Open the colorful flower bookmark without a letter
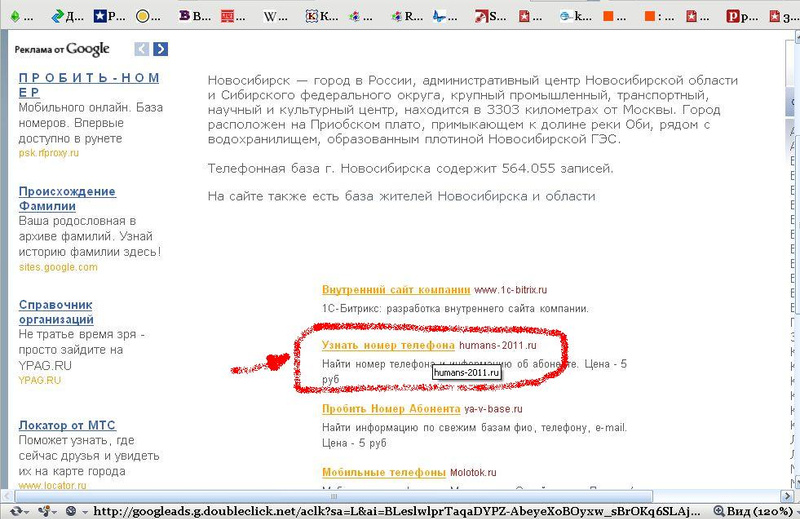The image size is (800, 519). [361, 17]
